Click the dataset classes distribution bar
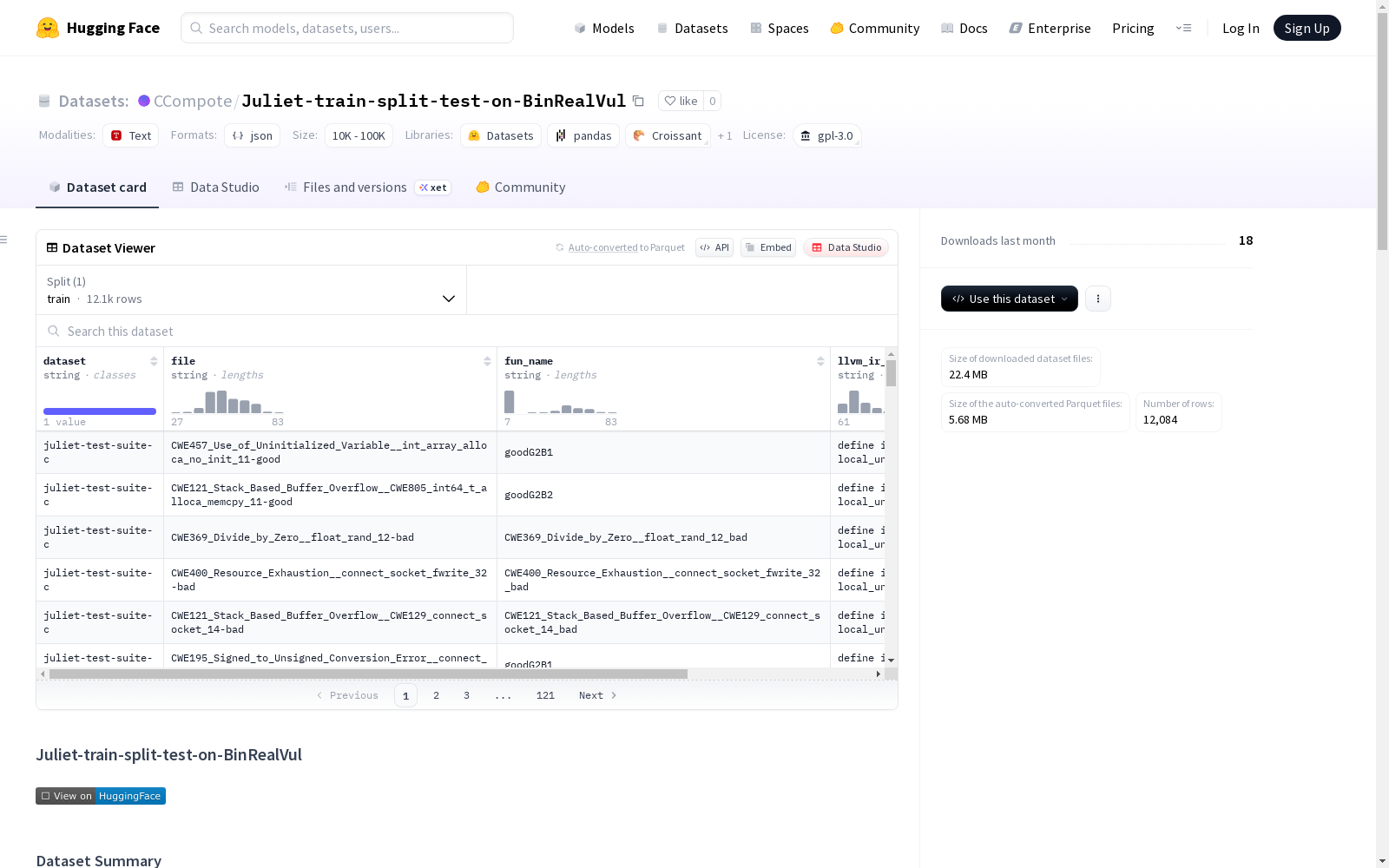 100,411
